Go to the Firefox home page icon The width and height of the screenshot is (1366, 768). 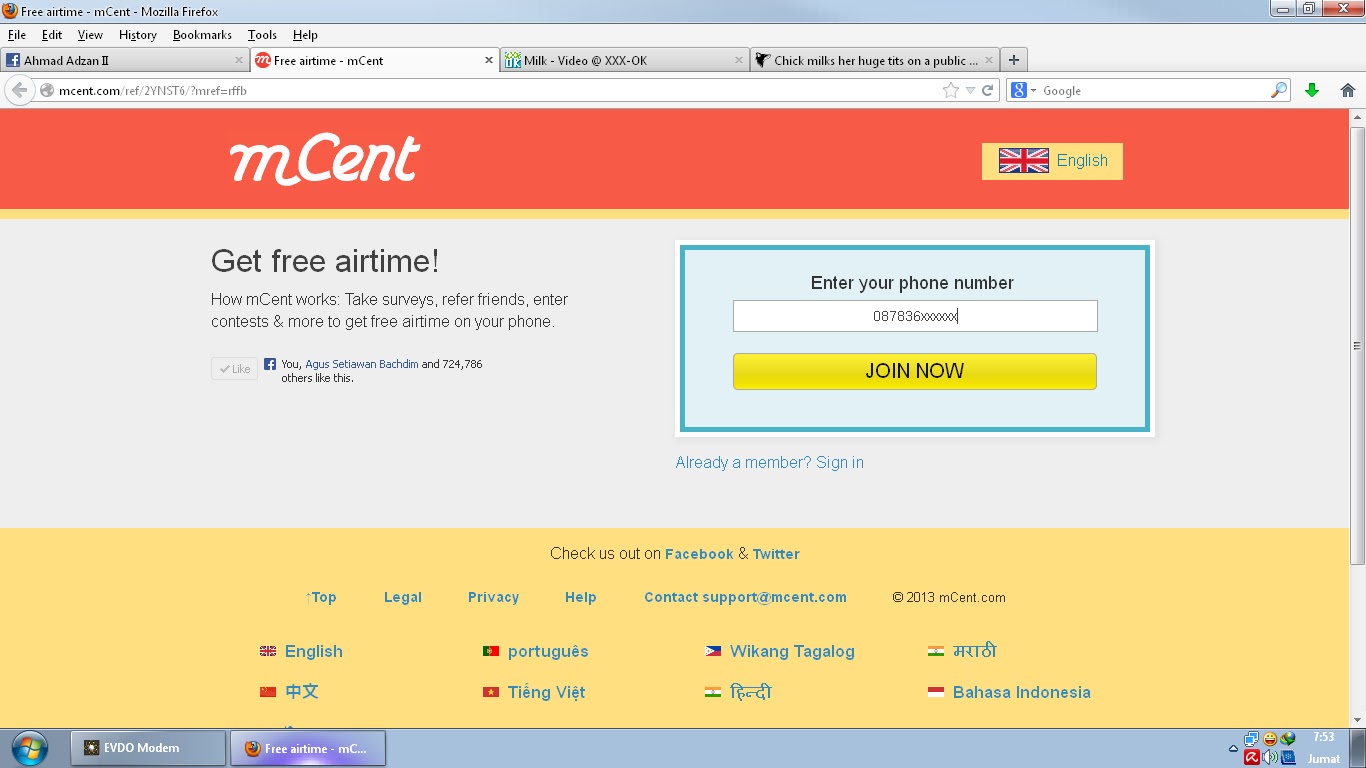tap(1348, 90)
